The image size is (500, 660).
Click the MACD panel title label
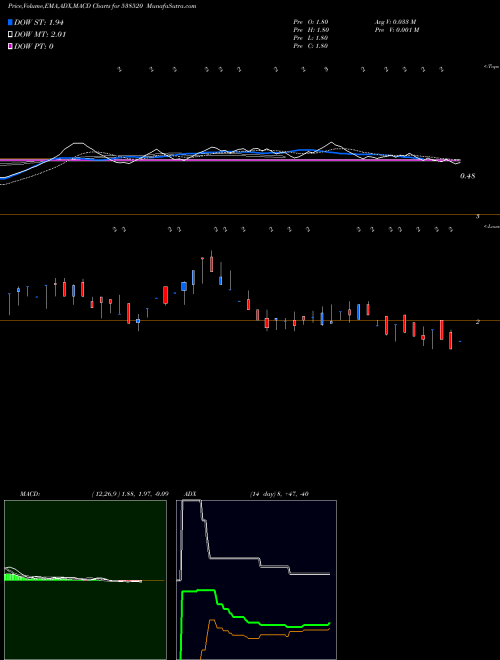(30, 494)
